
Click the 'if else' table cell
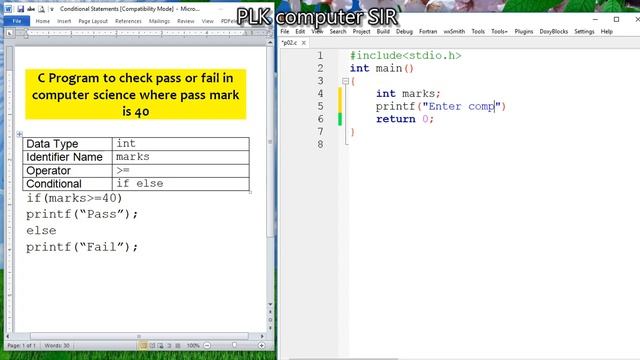[x=181, y=184]
